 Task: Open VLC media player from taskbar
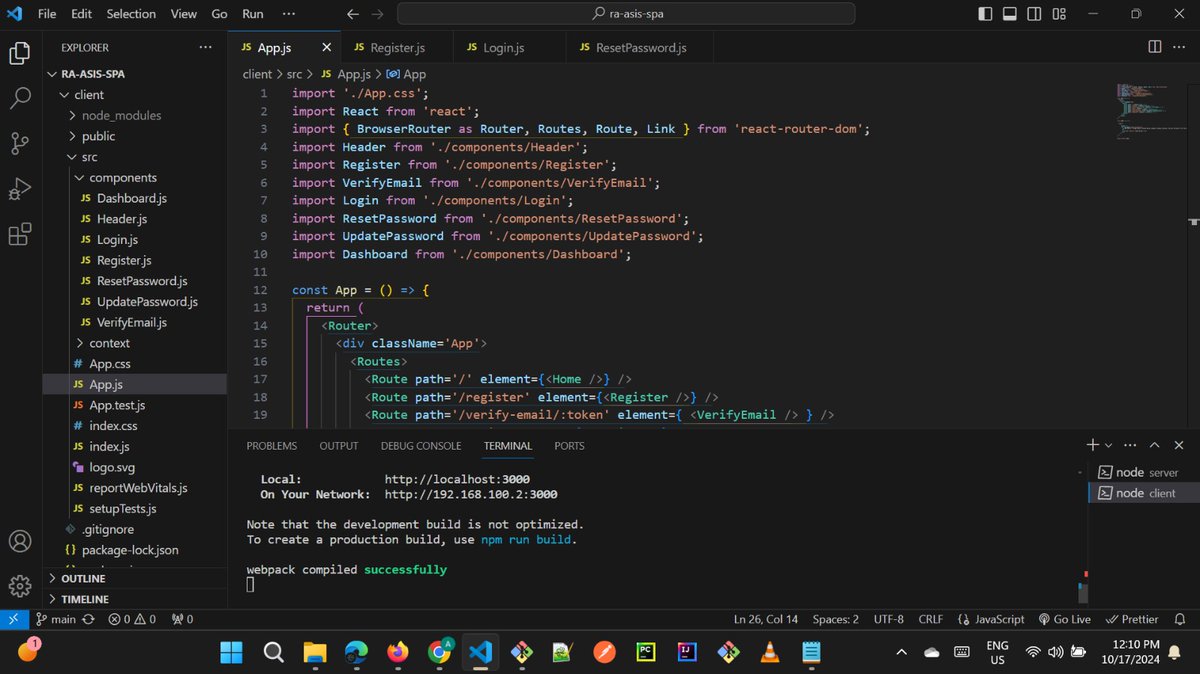[x=769, y=652]
